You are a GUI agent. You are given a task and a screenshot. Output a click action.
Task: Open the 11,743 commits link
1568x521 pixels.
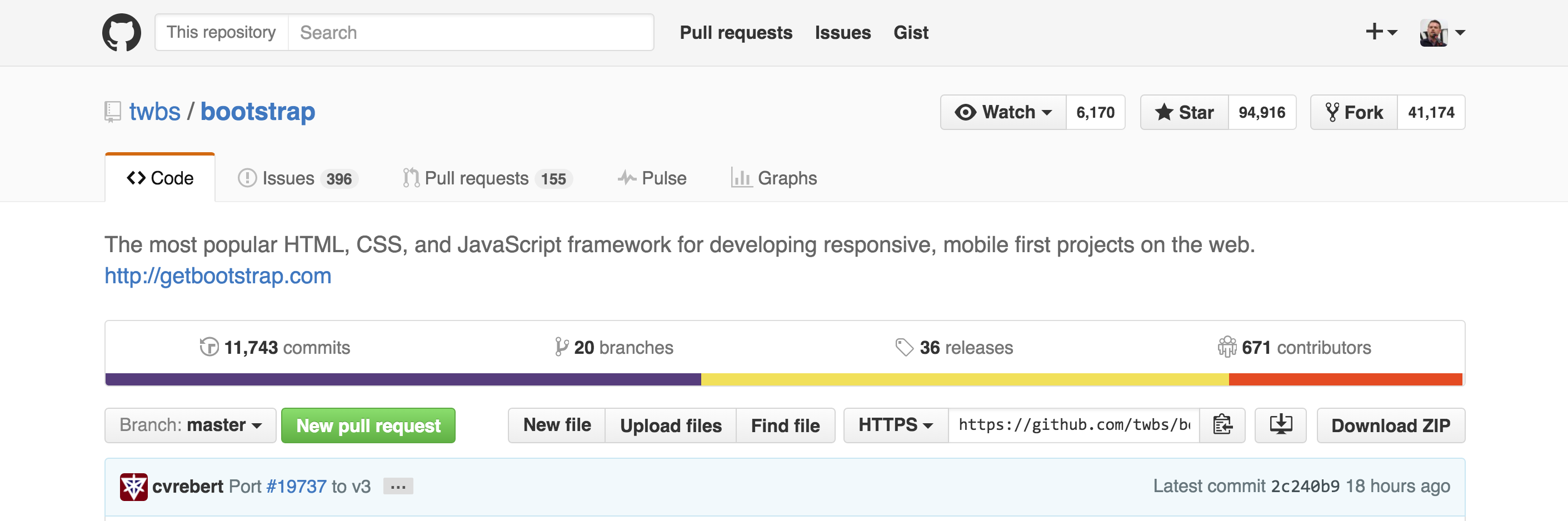coord(275,347)
